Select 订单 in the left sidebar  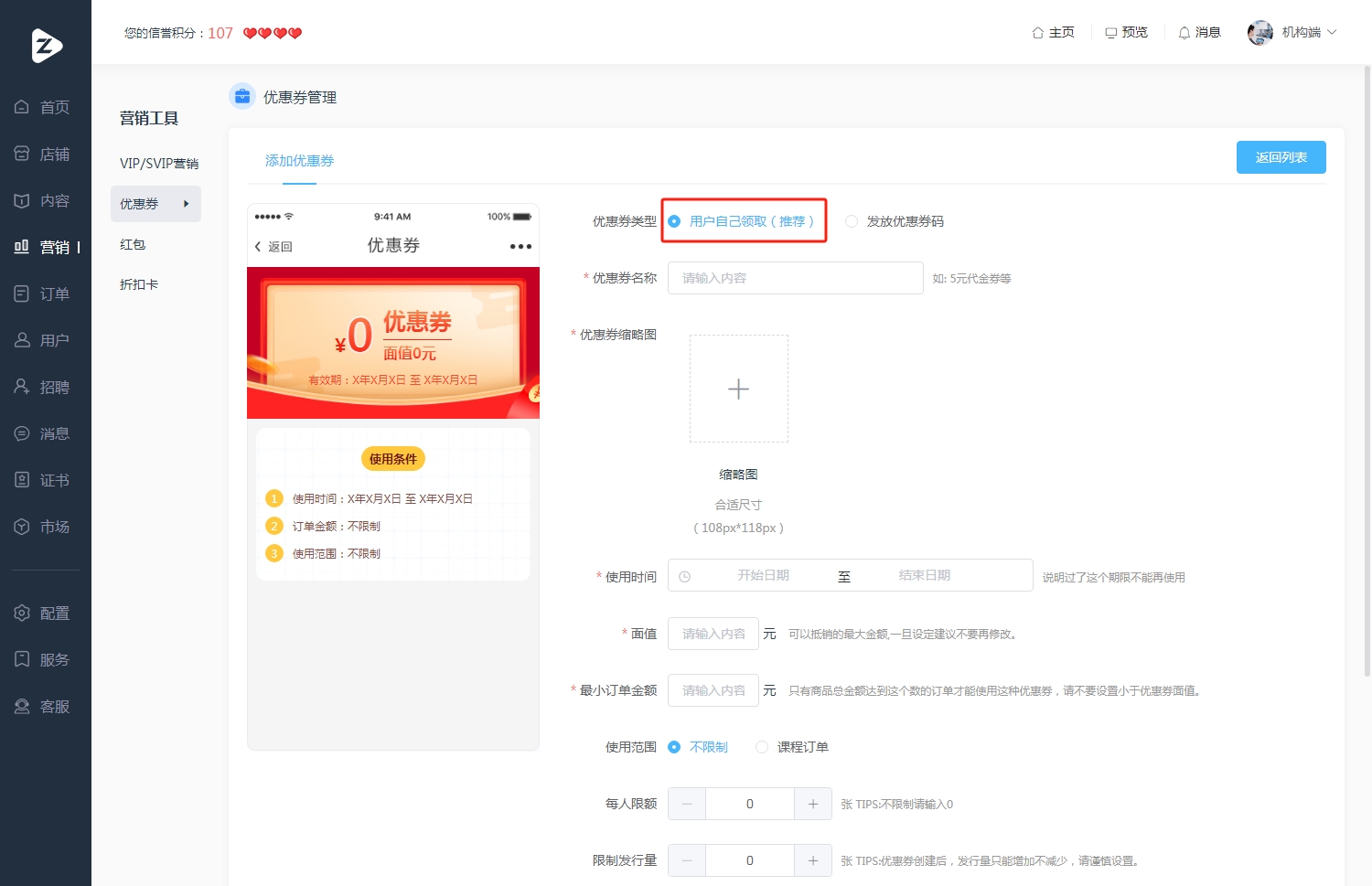tap(42, 294)
